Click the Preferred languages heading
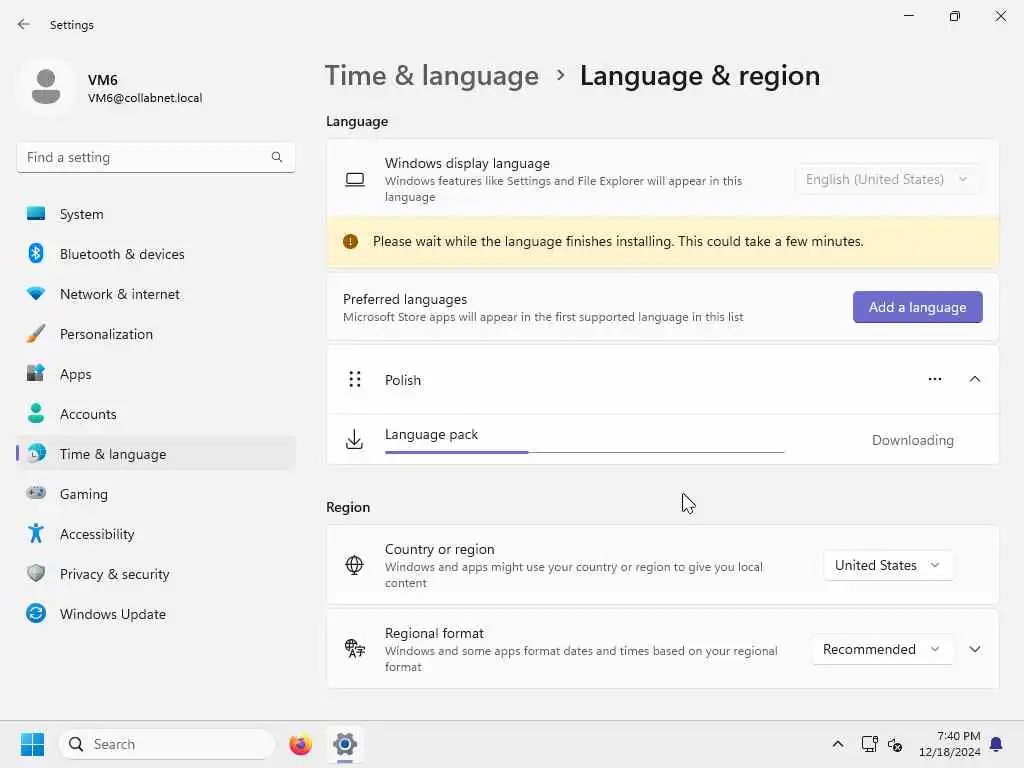The width and height of the screenshot is (1024, 768). click(x=405, y=299)
